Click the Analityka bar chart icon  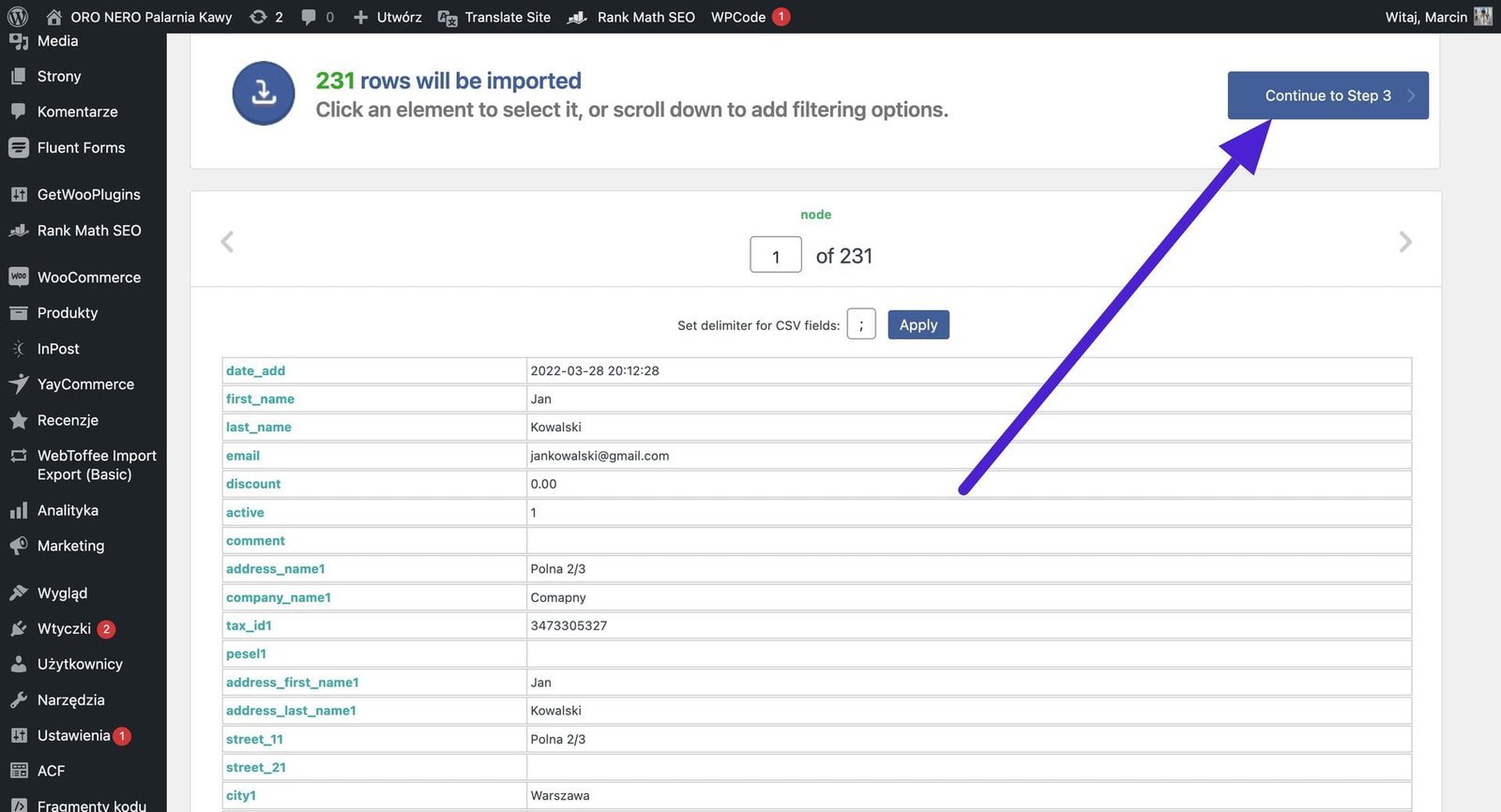click(x=18, y=510)
